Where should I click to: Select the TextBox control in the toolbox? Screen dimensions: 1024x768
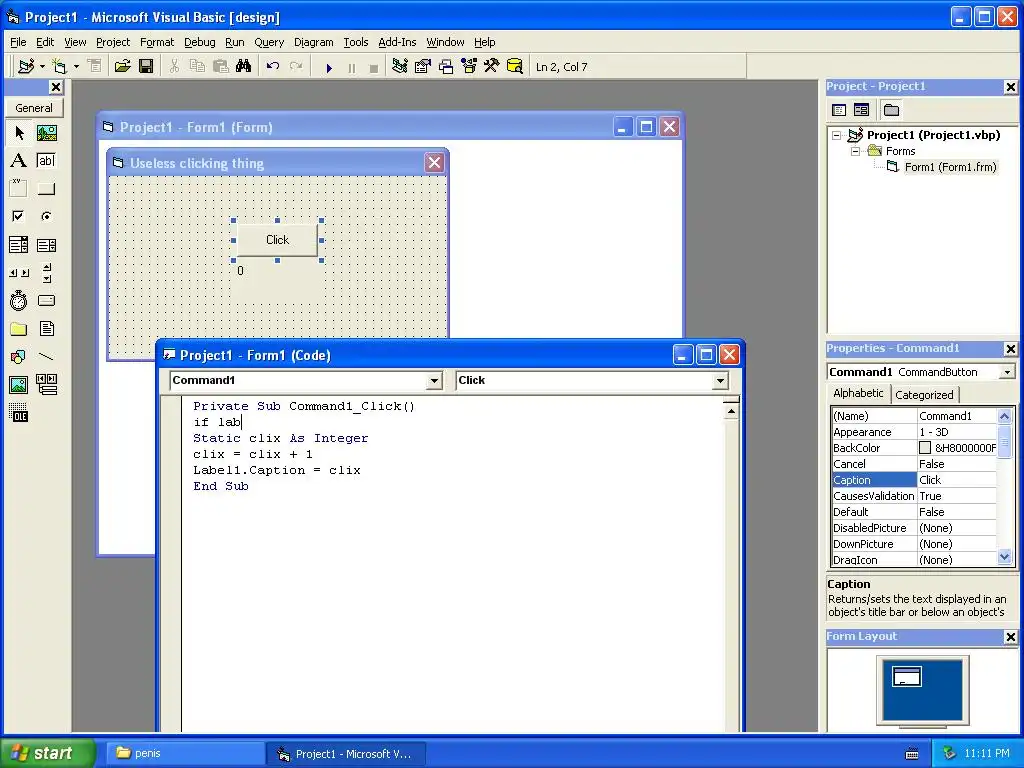pos(46,161)
